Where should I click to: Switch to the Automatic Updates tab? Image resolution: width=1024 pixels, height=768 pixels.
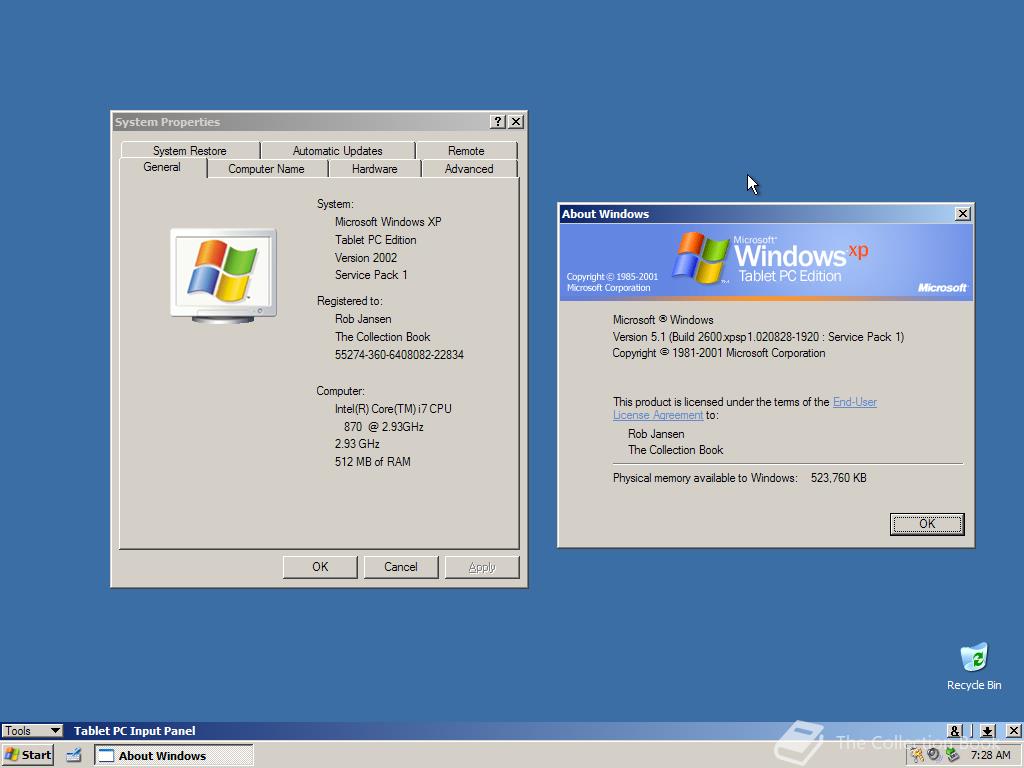[337, 149]
